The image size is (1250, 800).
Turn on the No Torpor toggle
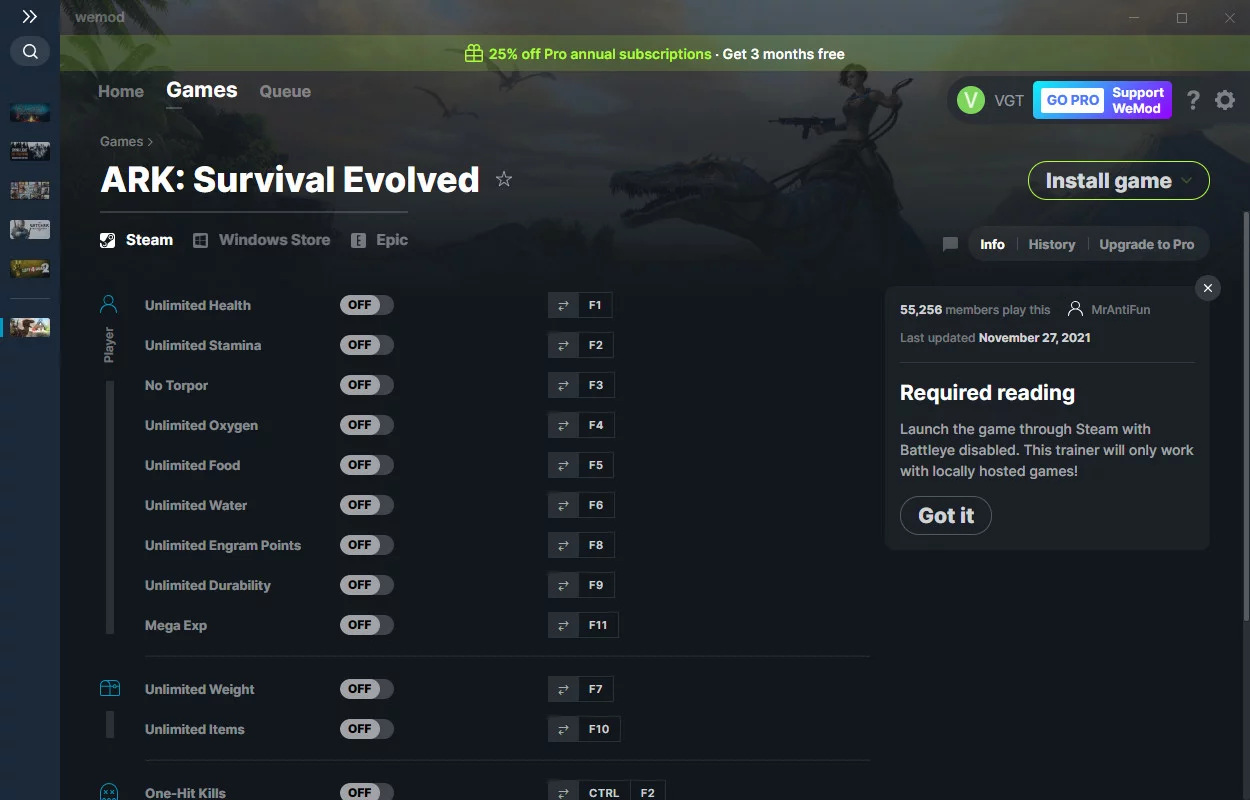pos(367,385)
